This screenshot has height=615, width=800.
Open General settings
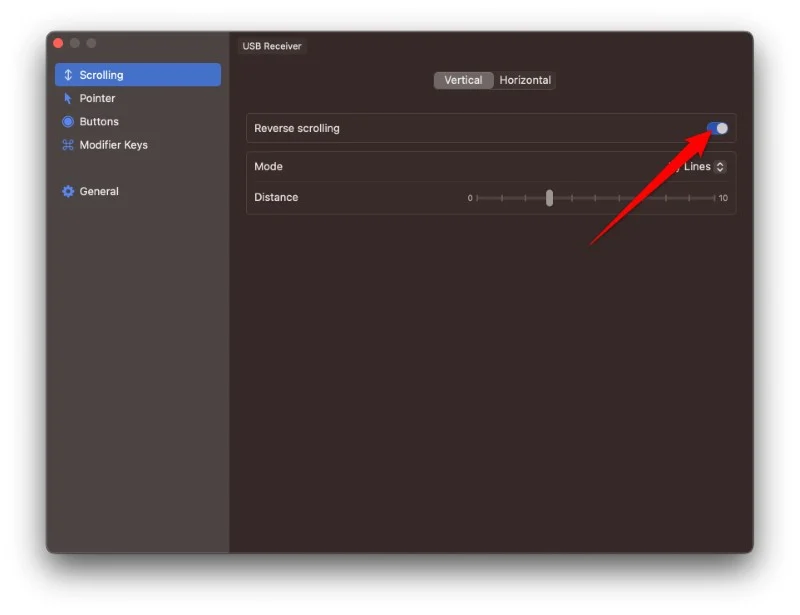pos(138,191)
